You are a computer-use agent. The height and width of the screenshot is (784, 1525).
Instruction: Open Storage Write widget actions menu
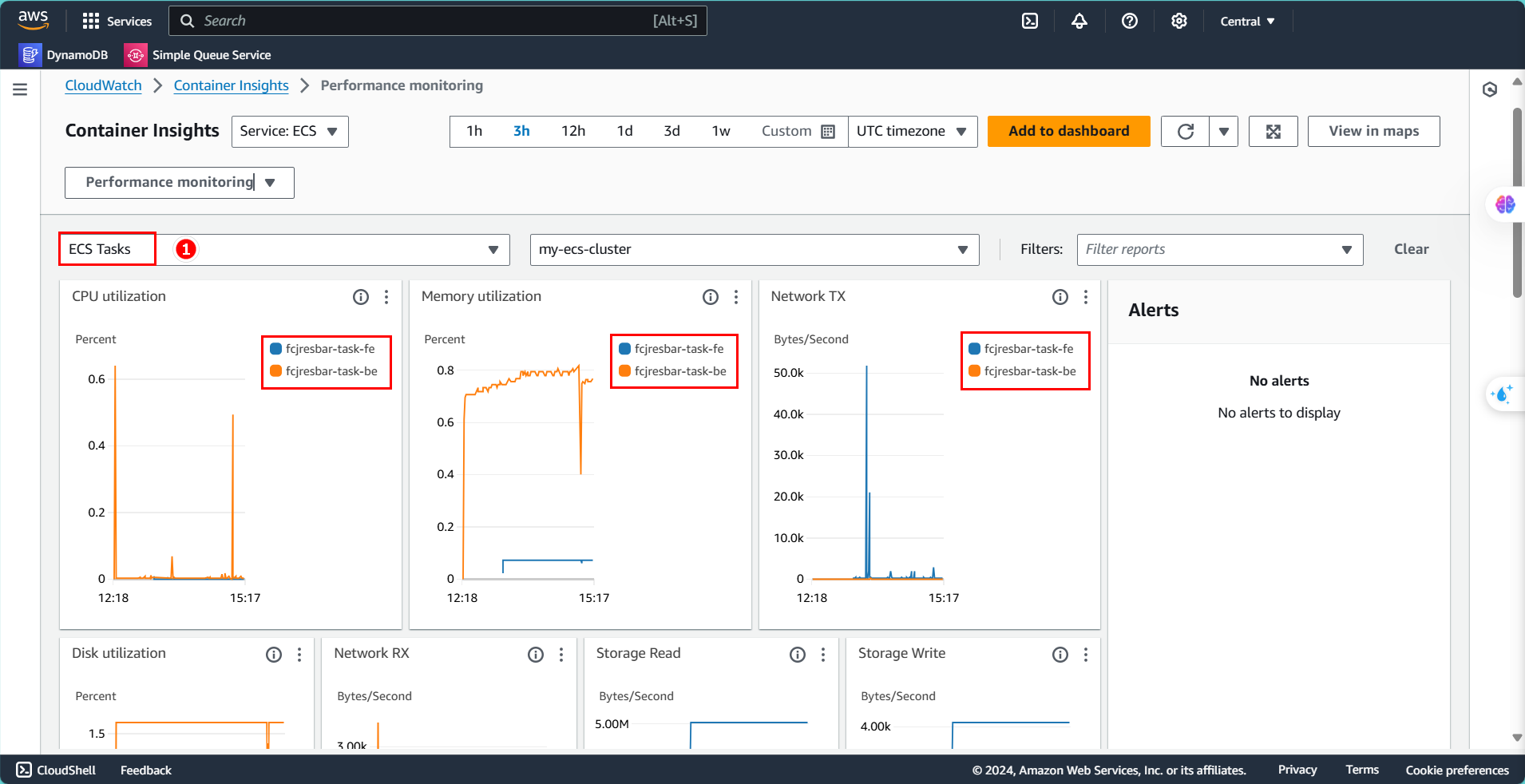point(1086,655)
